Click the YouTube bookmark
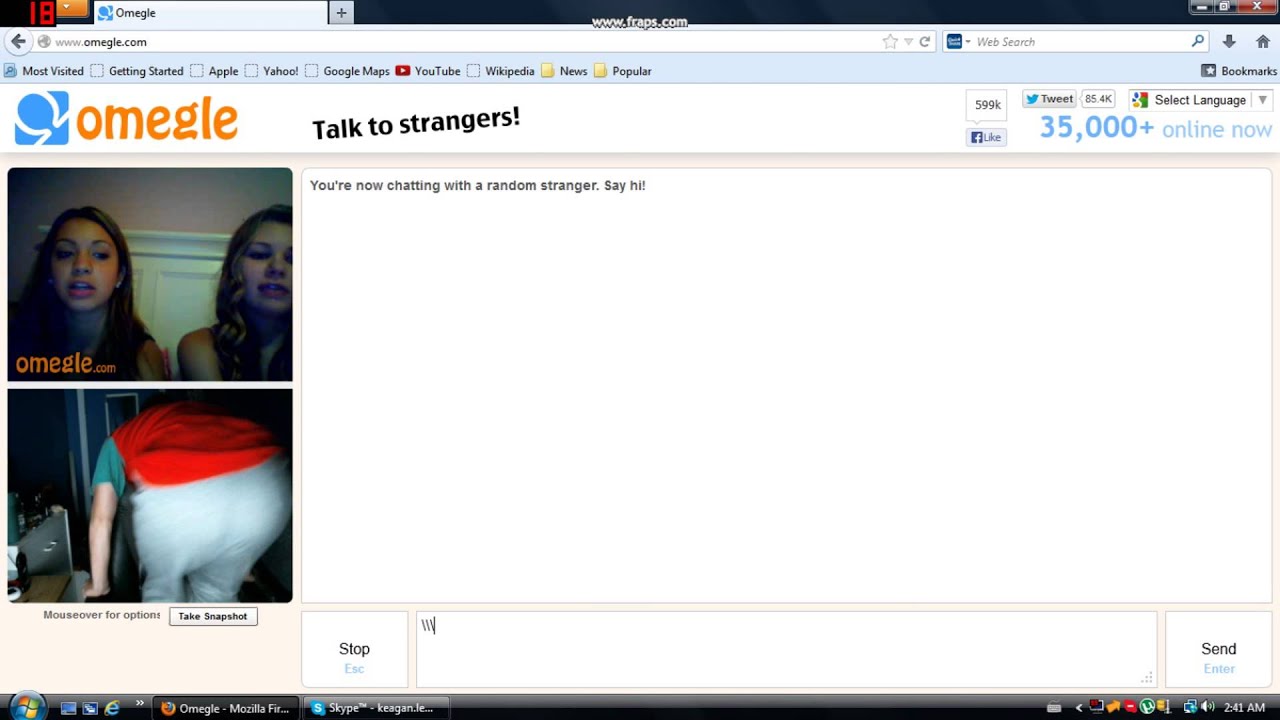Image resolution: width=1280 pixels, height=720 pixels. tap(428, 71)
